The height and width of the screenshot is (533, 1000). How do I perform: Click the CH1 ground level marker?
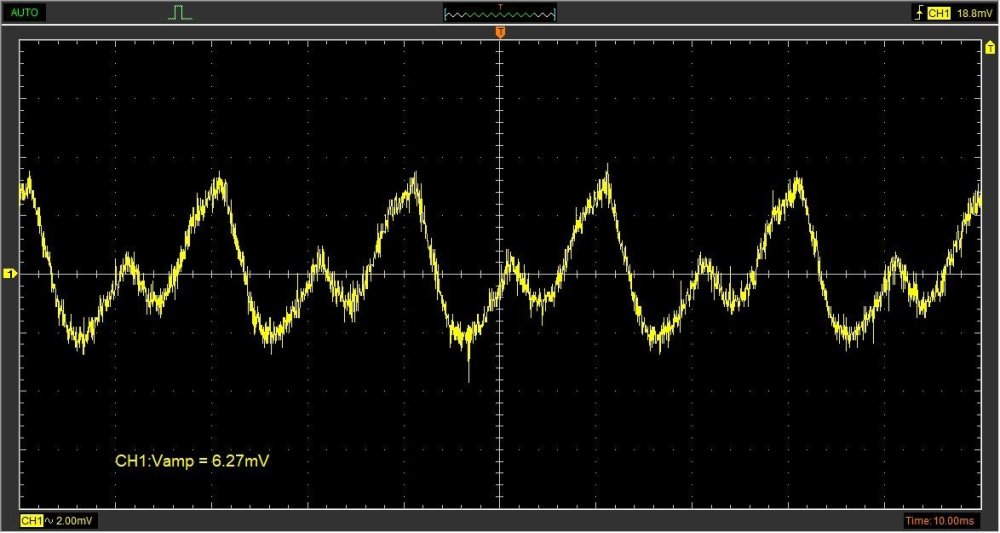click(11, 273)
